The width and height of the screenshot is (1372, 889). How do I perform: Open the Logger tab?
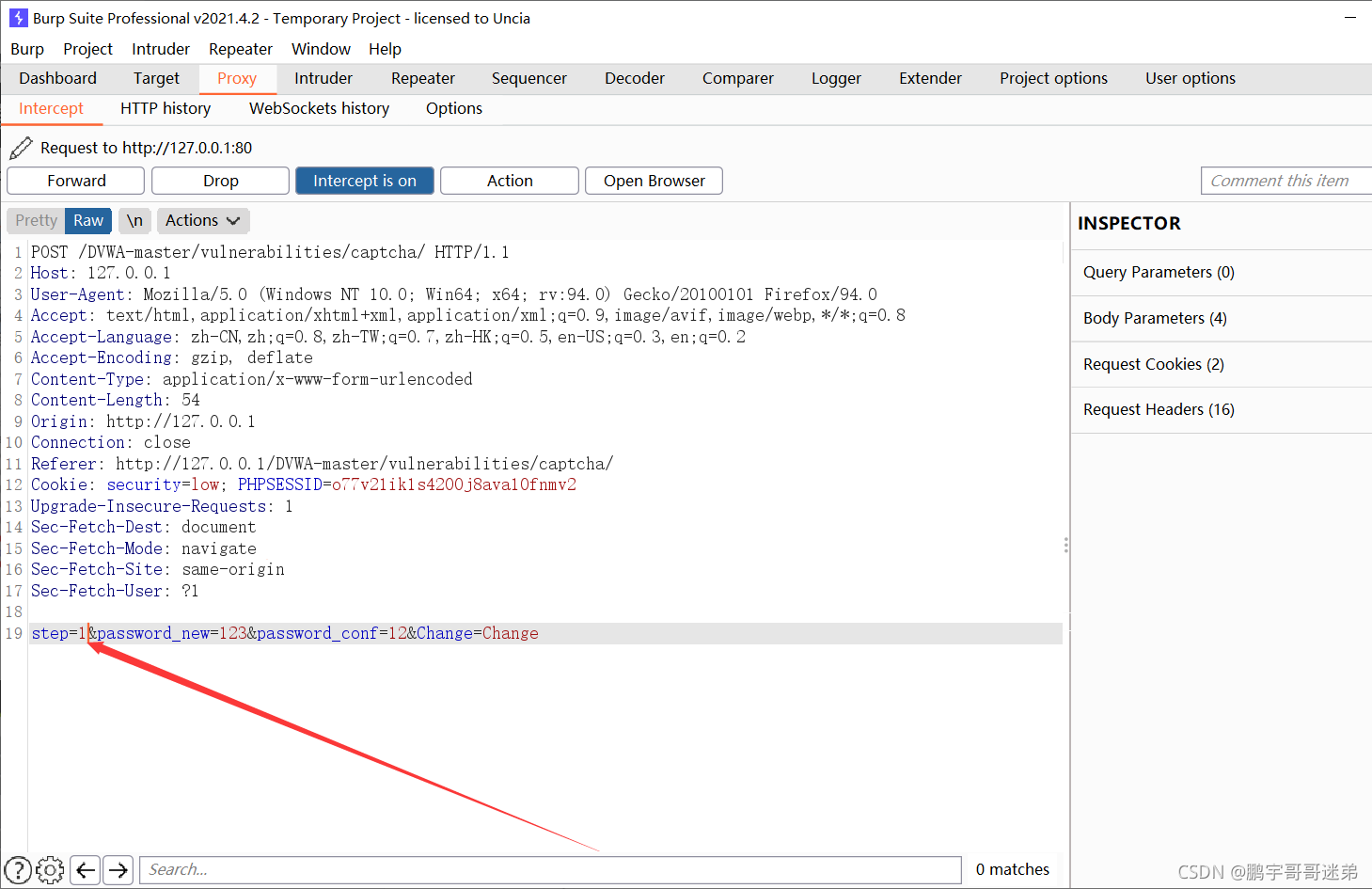tap(836, 78)
